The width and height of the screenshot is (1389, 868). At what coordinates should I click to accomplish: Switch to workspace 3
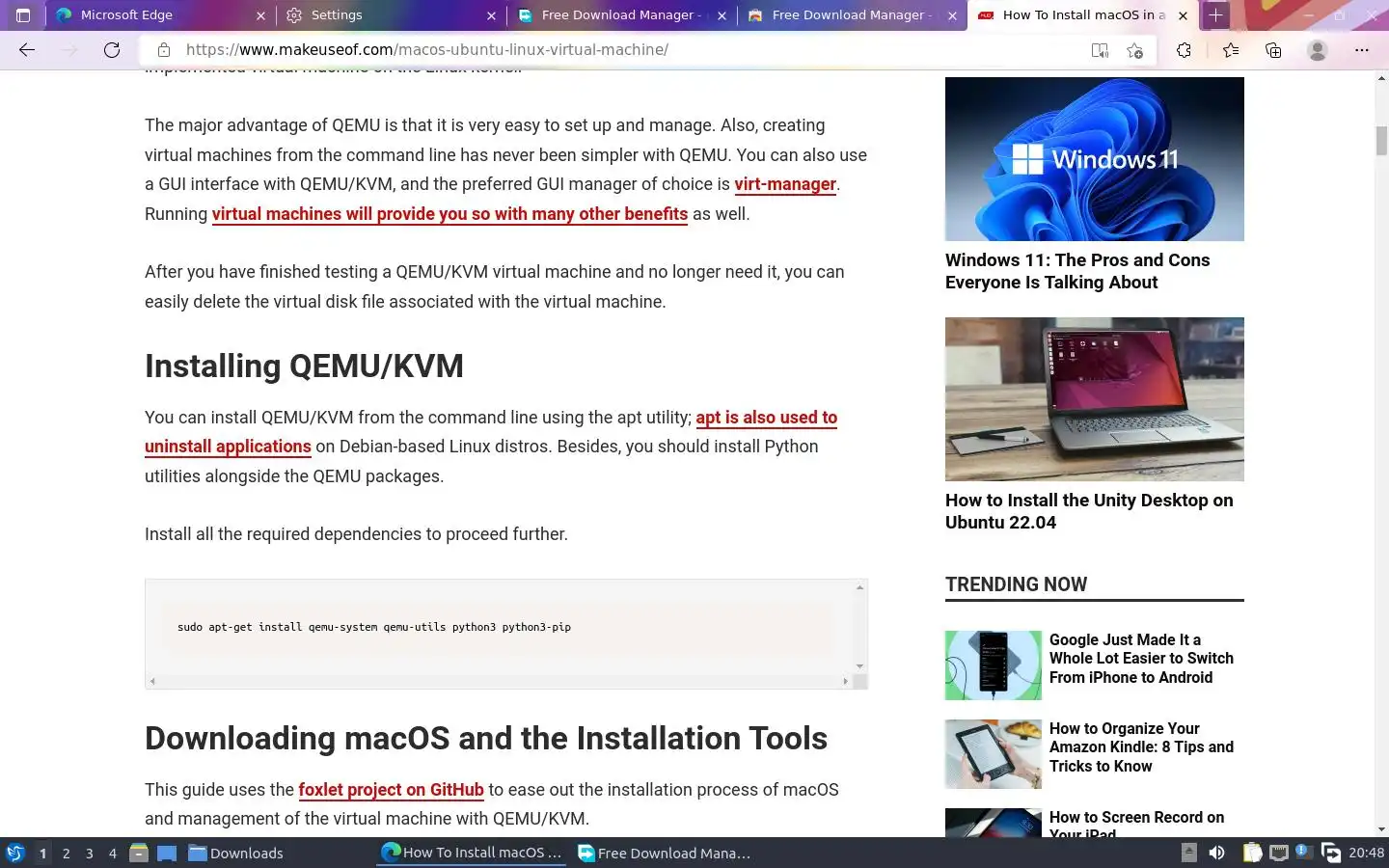tap(89, 853)
